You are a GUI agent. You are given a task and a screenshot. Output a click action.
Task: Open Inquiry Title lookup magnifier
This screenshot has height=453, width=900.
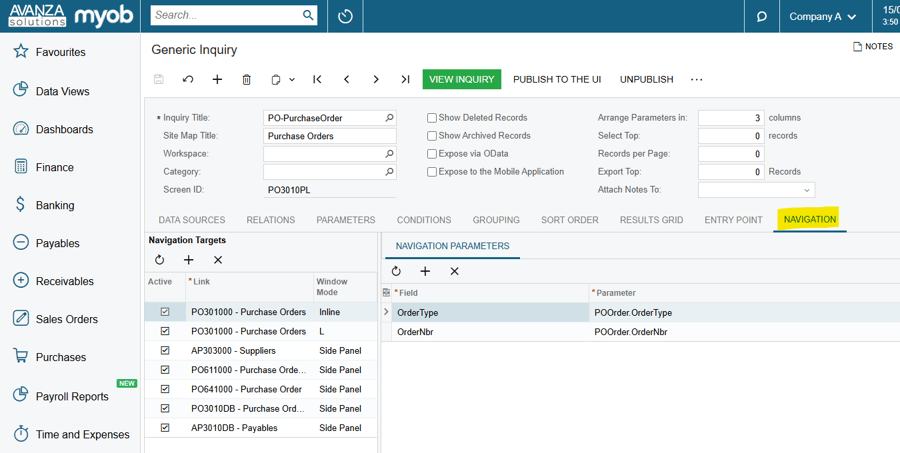coord(389,118)
